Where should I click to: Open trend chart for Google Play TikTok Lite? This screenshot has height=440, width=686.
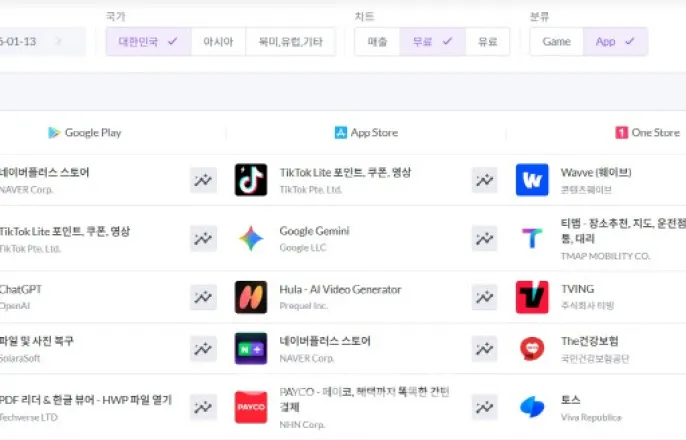pyautogui.click(x=203, y=238)
